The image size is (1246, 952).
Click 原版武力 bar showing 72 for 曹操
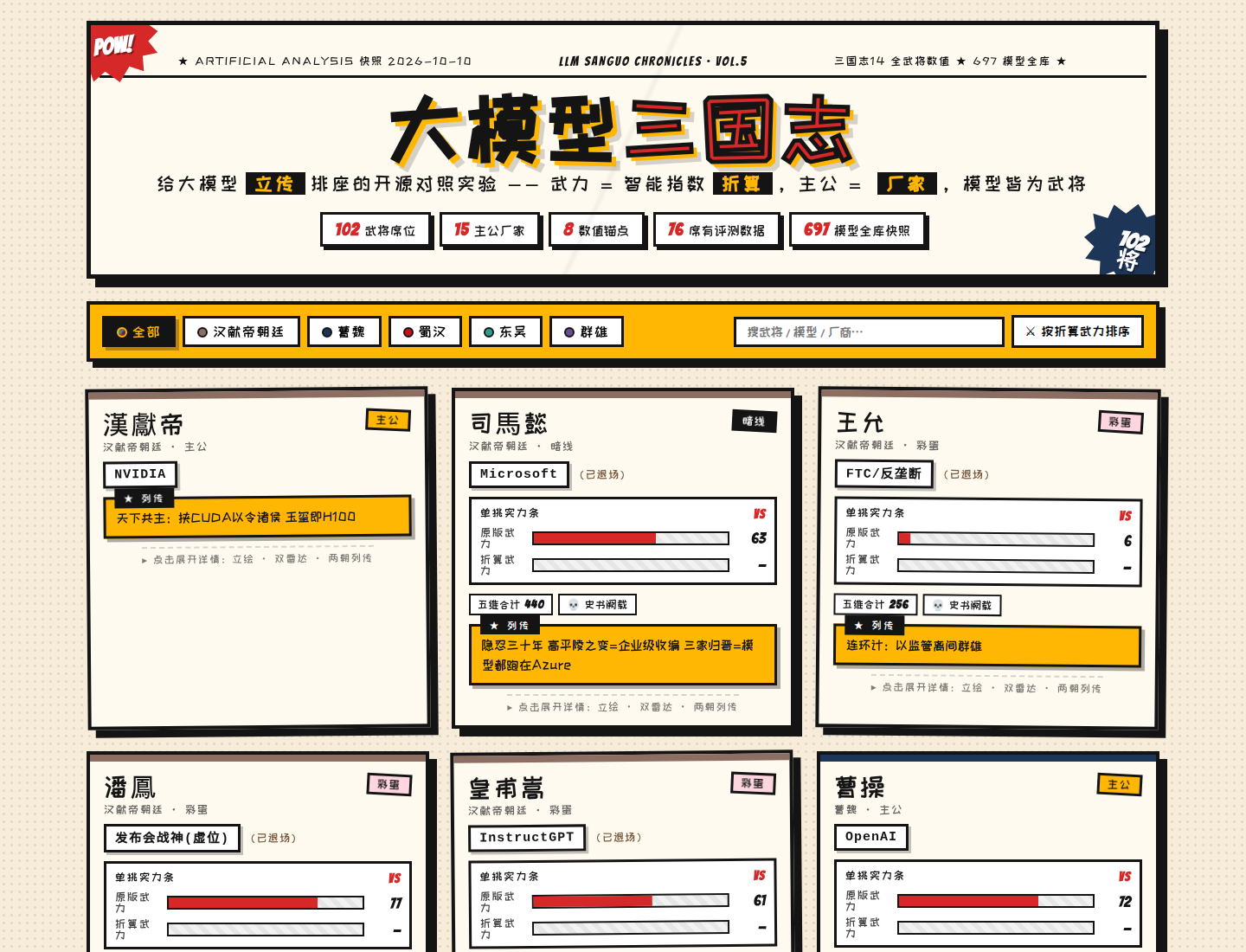click(x=996, y=901)
